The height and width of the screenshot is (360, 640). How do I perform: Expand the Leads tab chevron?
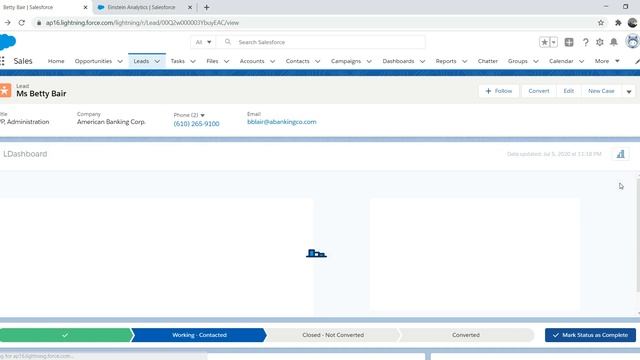[157, 61]
